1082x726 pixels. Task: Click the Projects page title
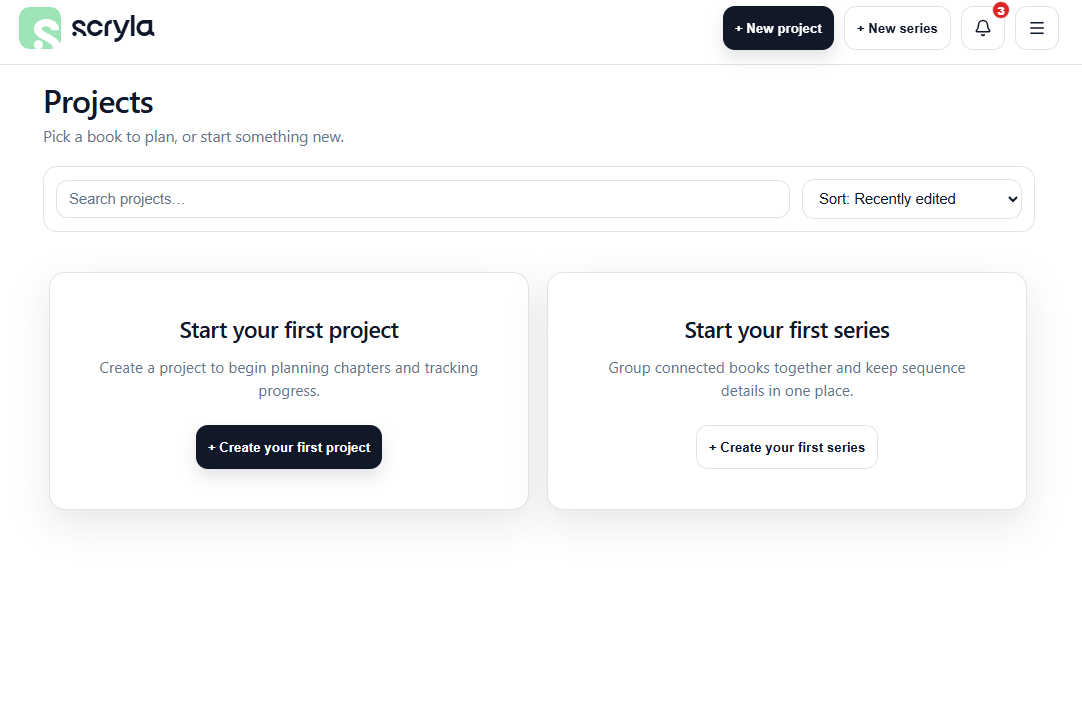point(98,102)
